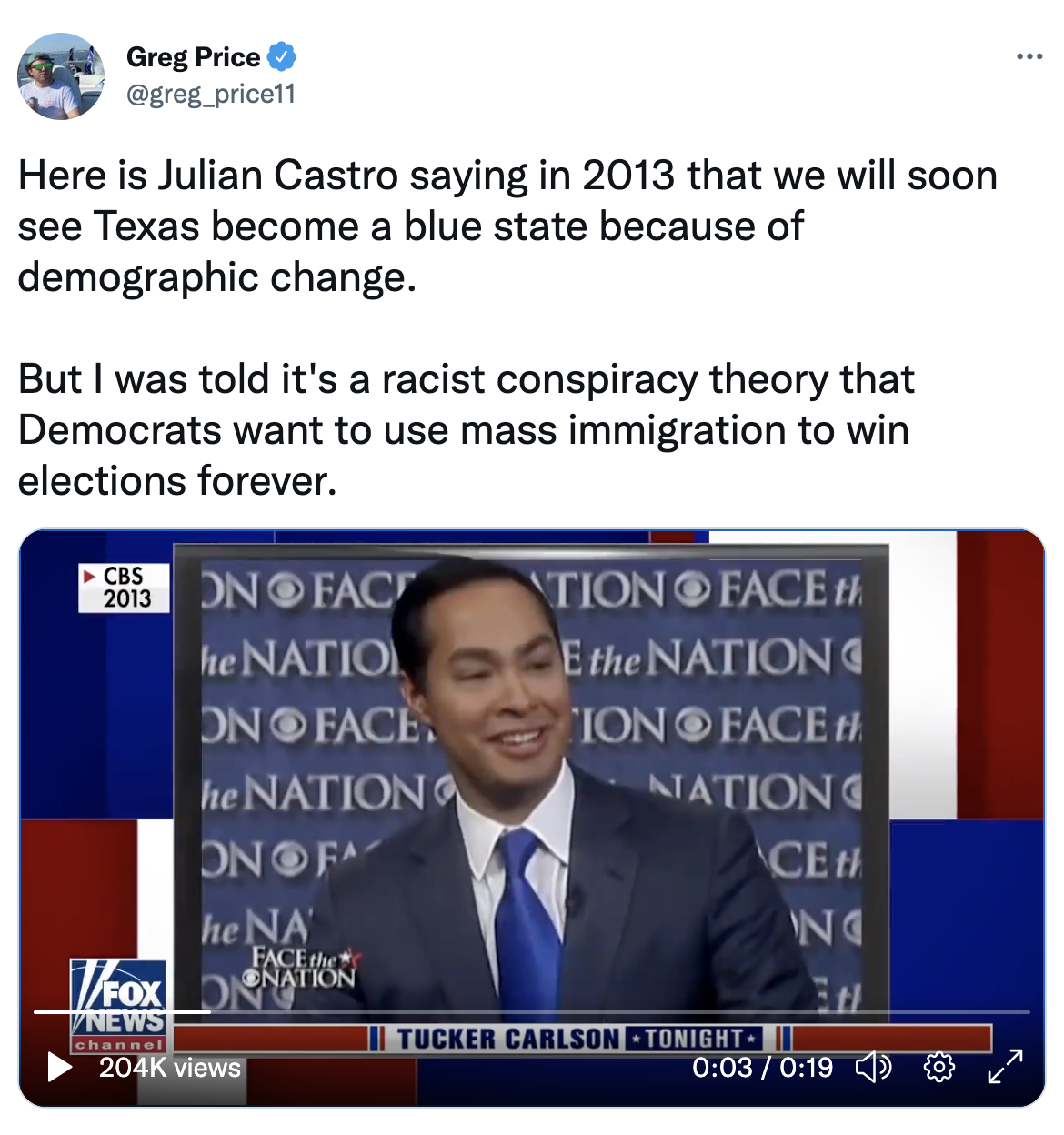Click the paragraph starting "But I was told"
Screen dimensions: 1064x1135
tap(466, 430)
